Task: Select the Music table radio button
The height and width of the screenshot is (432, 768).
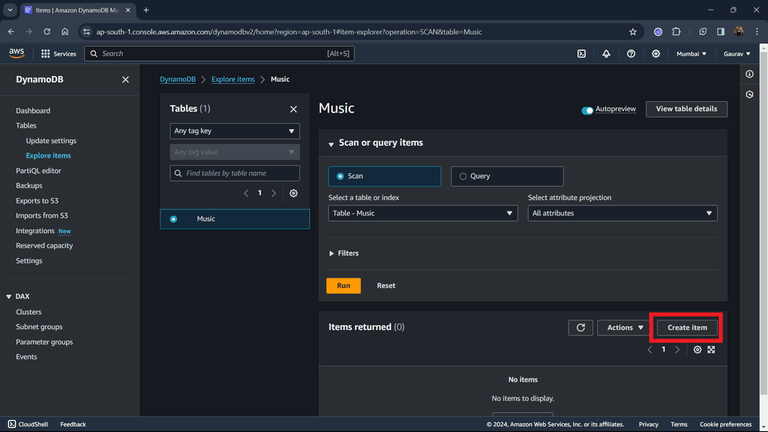Action: (x=173, y=219)
